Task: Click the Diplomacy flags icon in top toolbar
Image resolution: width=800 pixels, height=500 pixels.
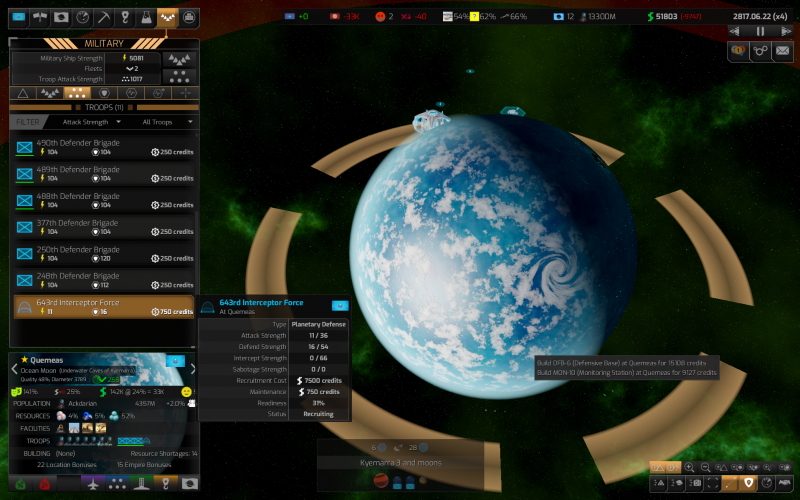Action: 40,17
